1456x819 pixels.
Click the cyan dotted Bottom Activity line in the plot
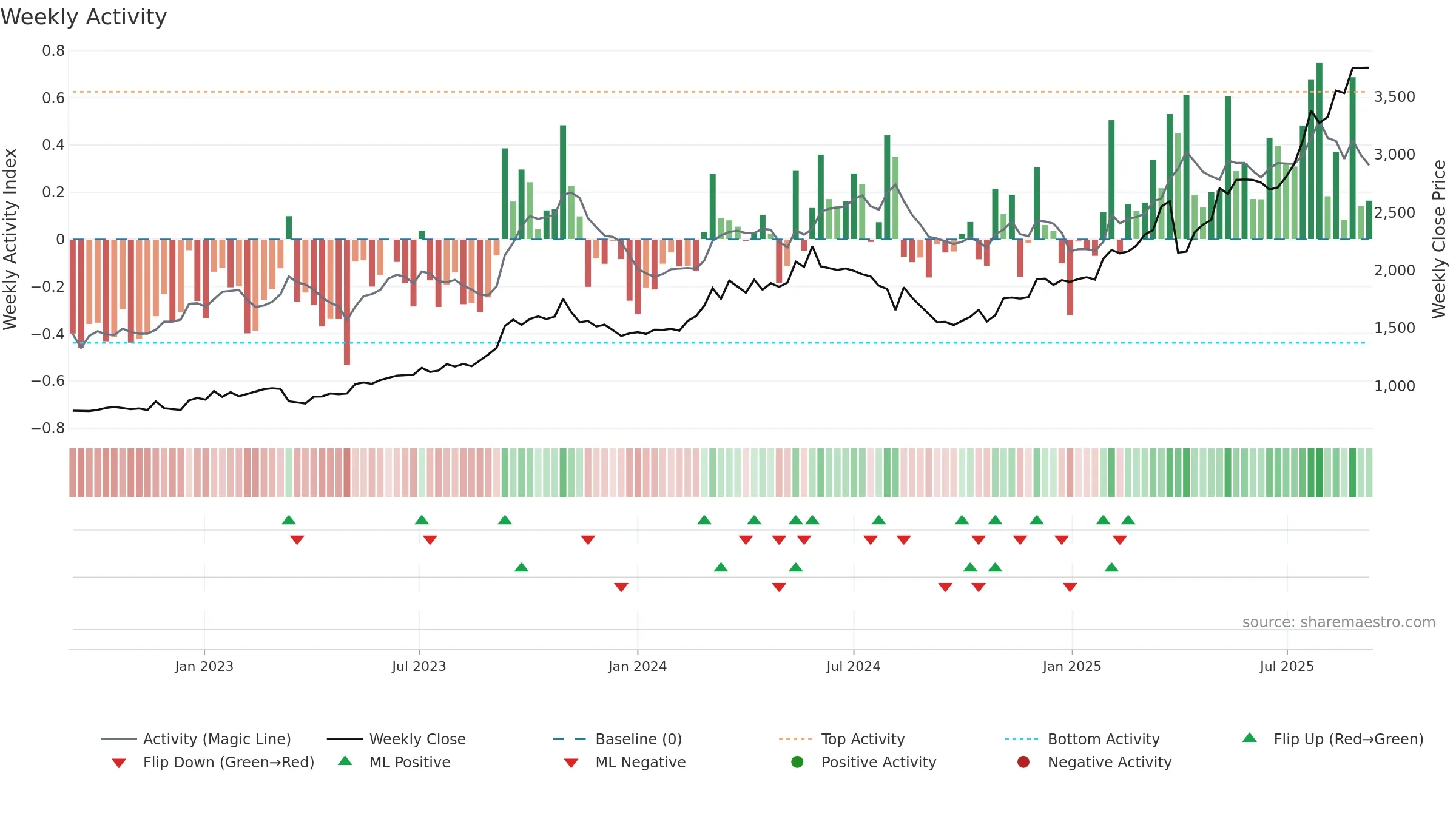721,343
